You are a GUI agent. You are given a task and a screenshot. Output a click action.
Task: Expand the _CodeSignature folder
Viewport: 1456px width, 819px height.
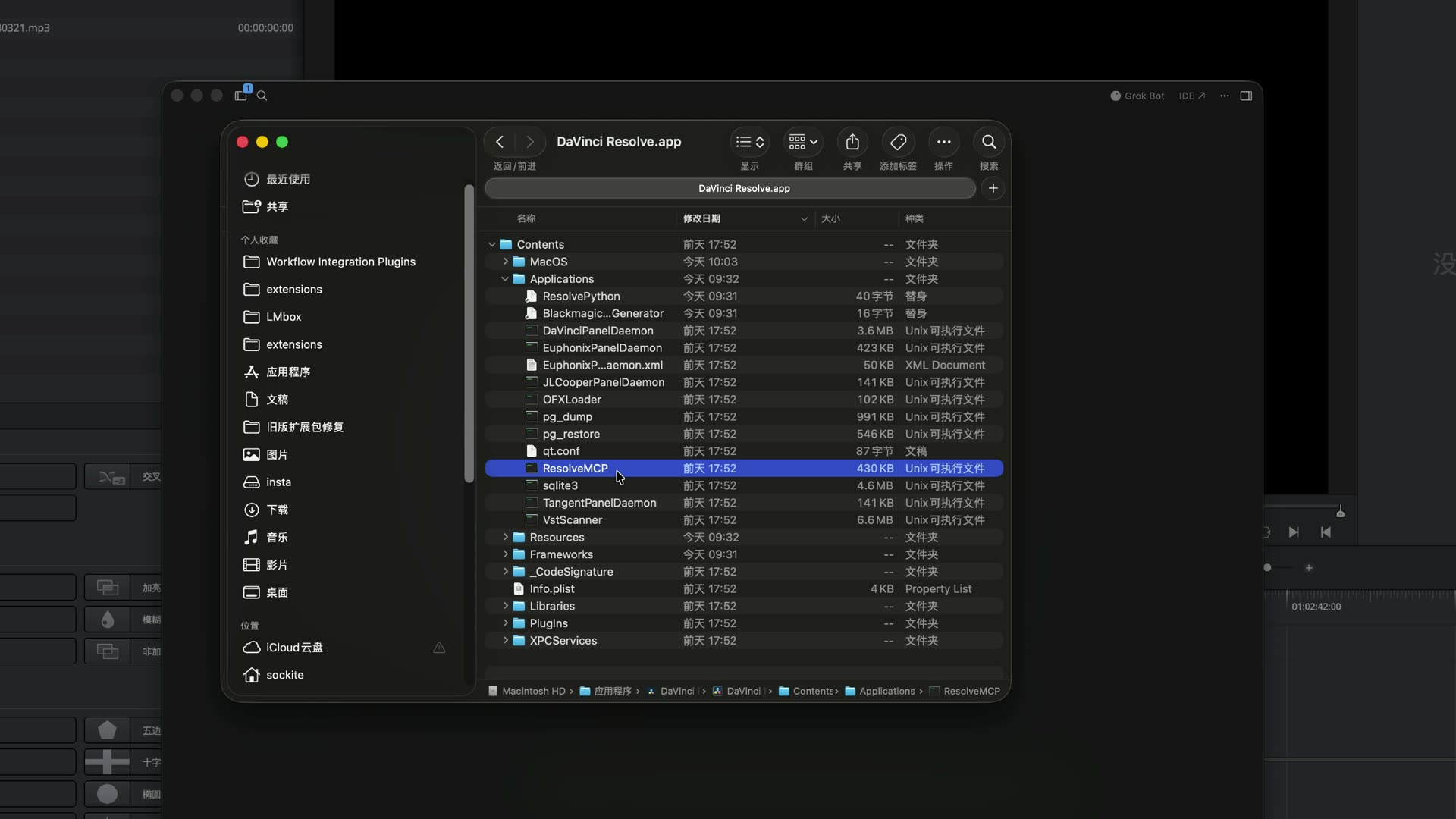click(505, 572)
